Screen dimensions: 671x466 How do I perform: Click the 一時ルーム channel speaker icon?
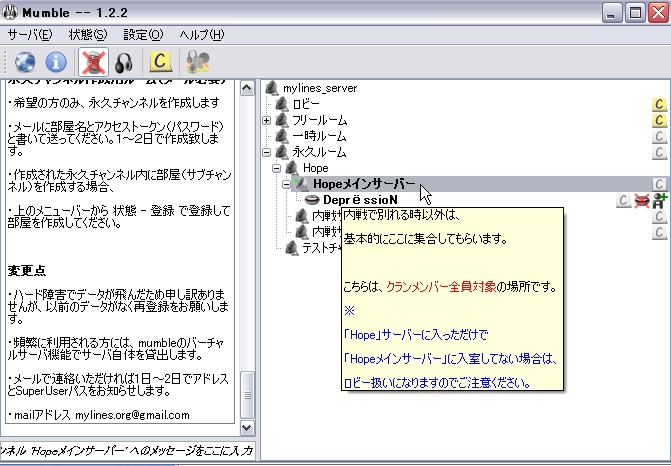282,136
